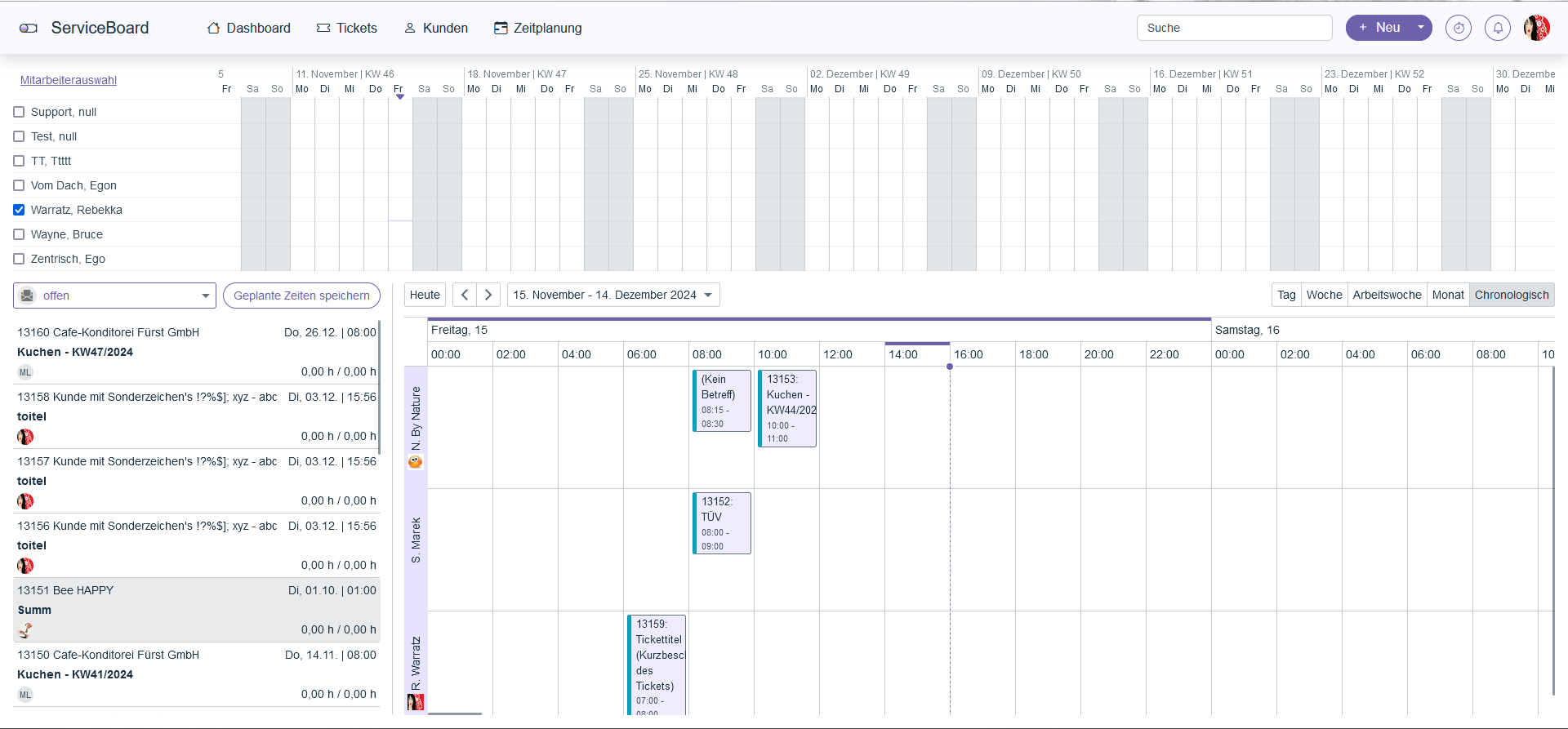Screen dimensions: 1568x729
Task: Uncheck Warratz, Rebekka employee checkbox
Action: [19, 210]
